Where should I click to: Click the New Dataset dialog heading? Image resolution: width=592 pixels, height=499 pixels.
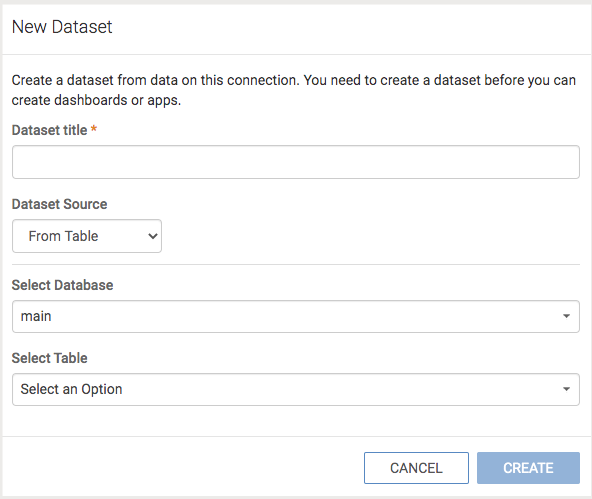[62, 27]
